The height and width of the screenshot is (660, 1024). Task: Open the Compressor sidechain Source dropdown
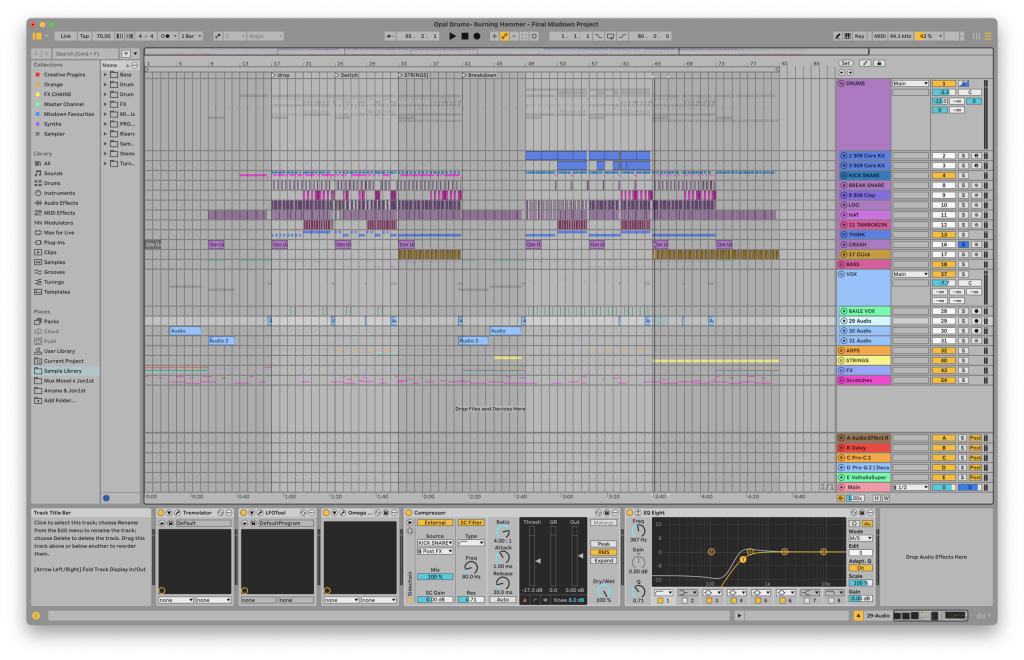pyautogui.click(x=435, y=543)
